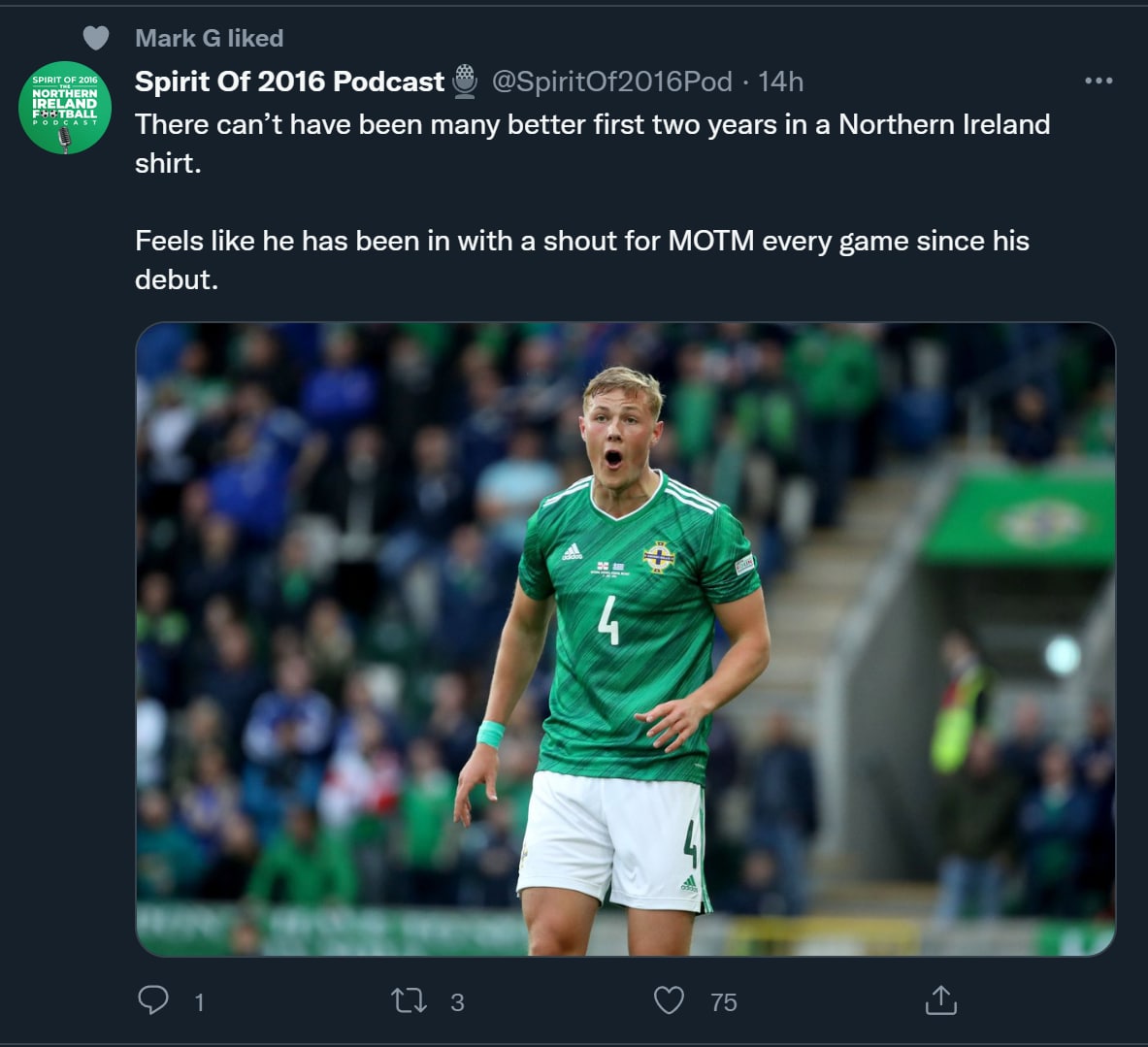Open the @SpiritOf2016Pod handle
The height and width of the screenshot is (1047, 1148).
point(611,82)
